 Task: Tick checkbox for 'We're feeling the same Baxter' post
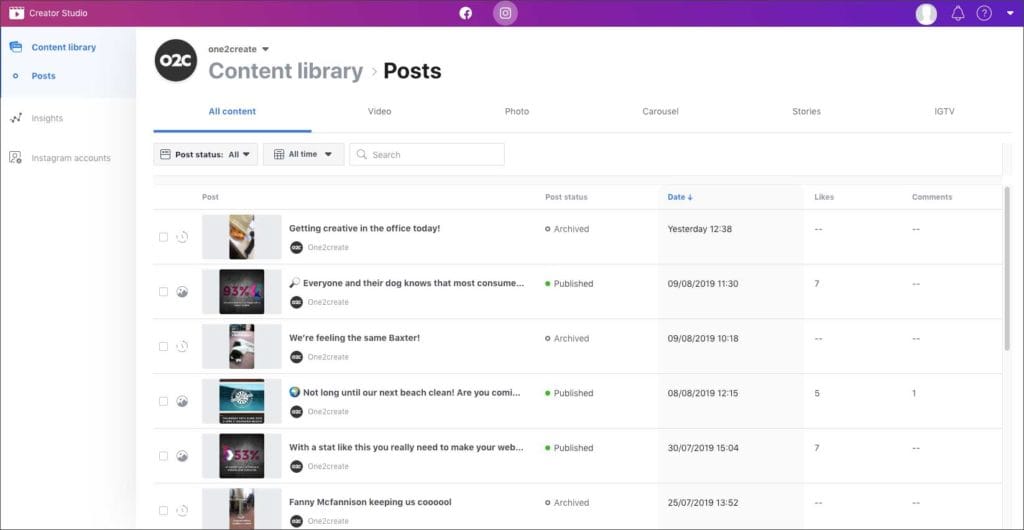[163, 347]
